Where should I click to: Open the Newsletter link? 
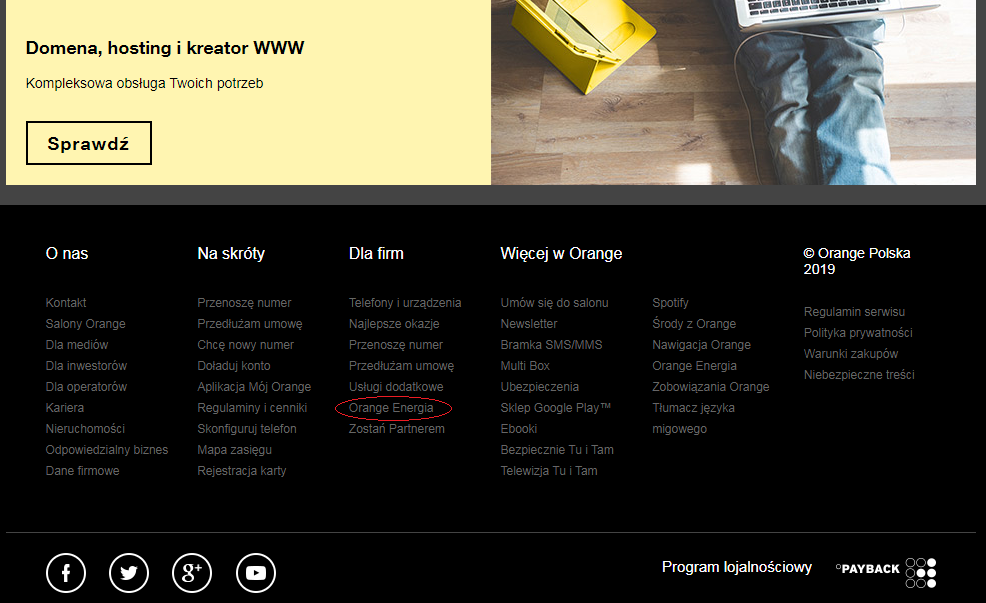click(529, 323)
